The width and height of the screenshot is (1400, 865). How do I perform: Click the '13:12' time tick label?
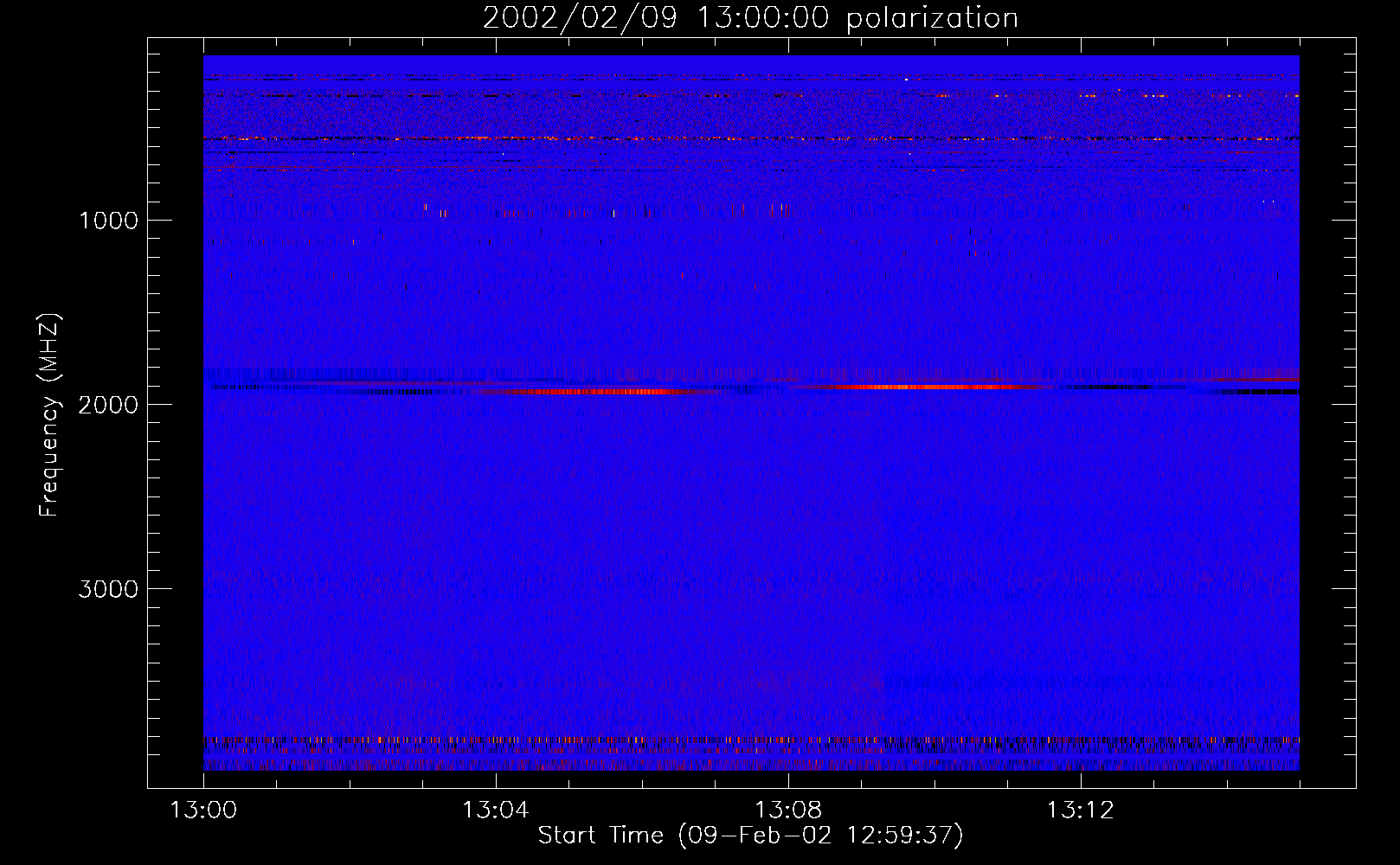pyautogui.click(x=1080, y=811)
